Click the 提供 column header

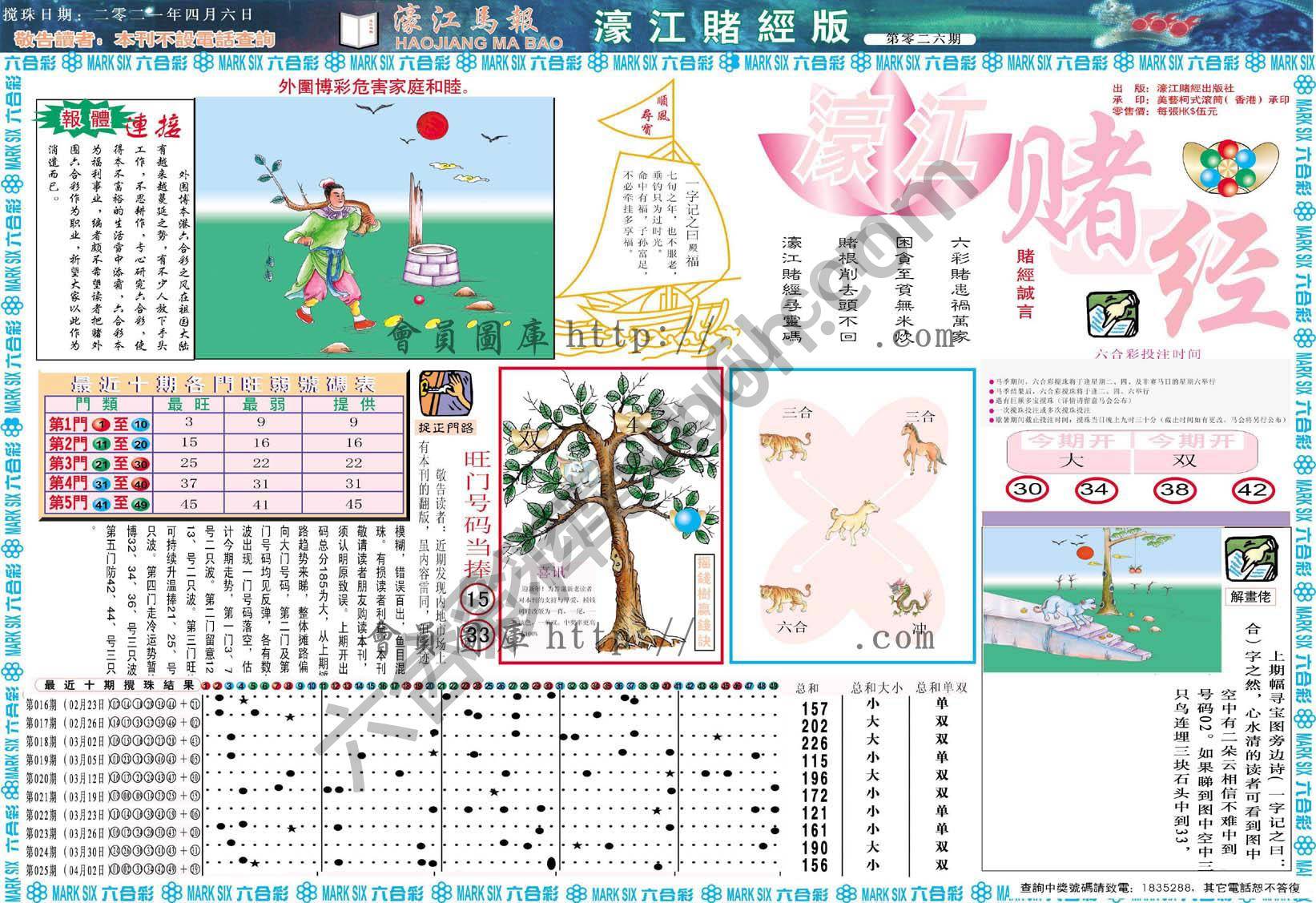[x=353, y=404]
